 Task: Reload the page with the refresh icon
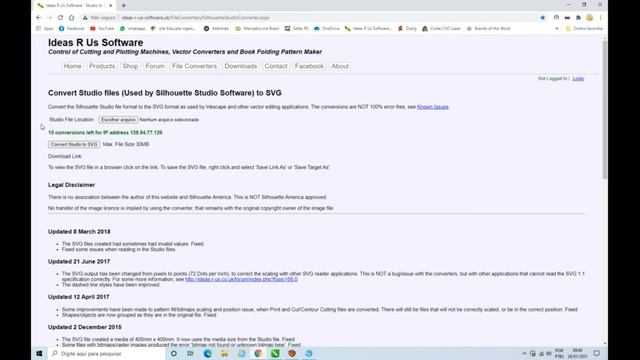pos(60,18)
